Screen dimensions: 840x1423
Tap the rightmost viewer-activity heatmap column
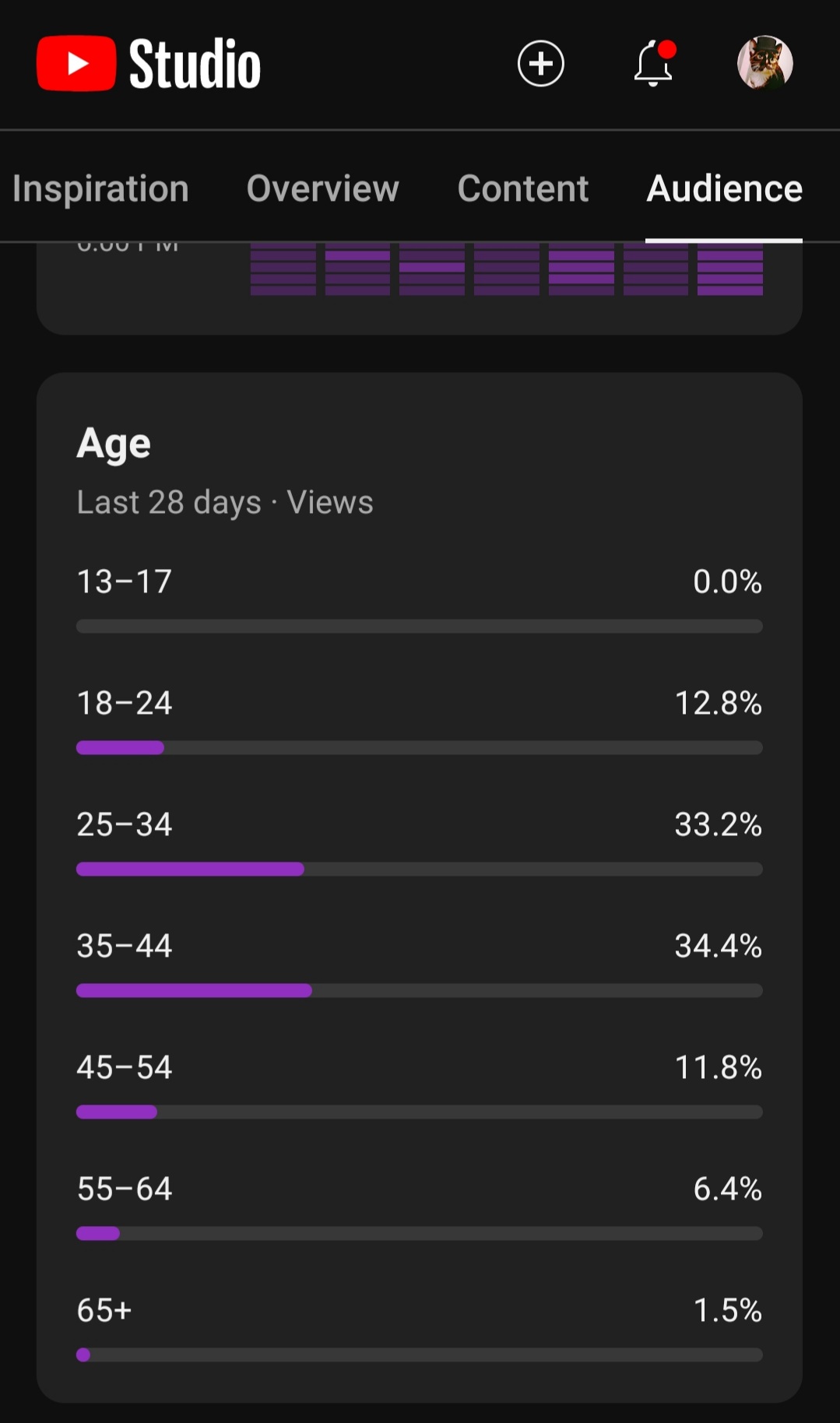point(730,269)
